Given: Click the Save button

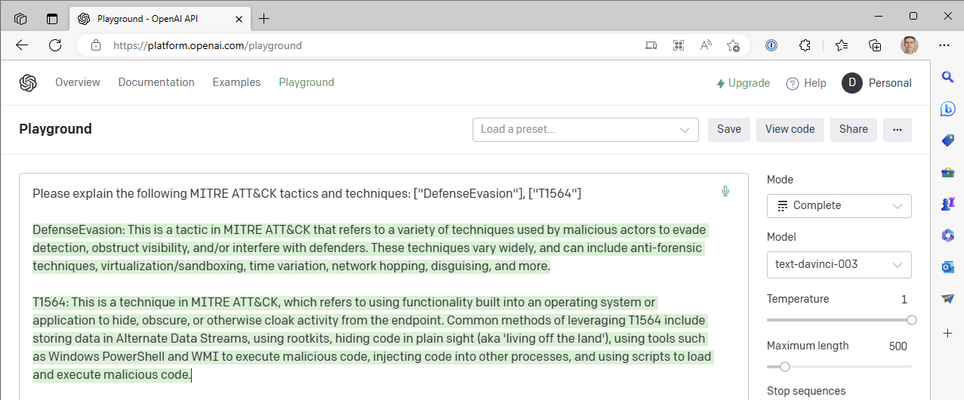Looking at the screenshot, I should (729, 130).
